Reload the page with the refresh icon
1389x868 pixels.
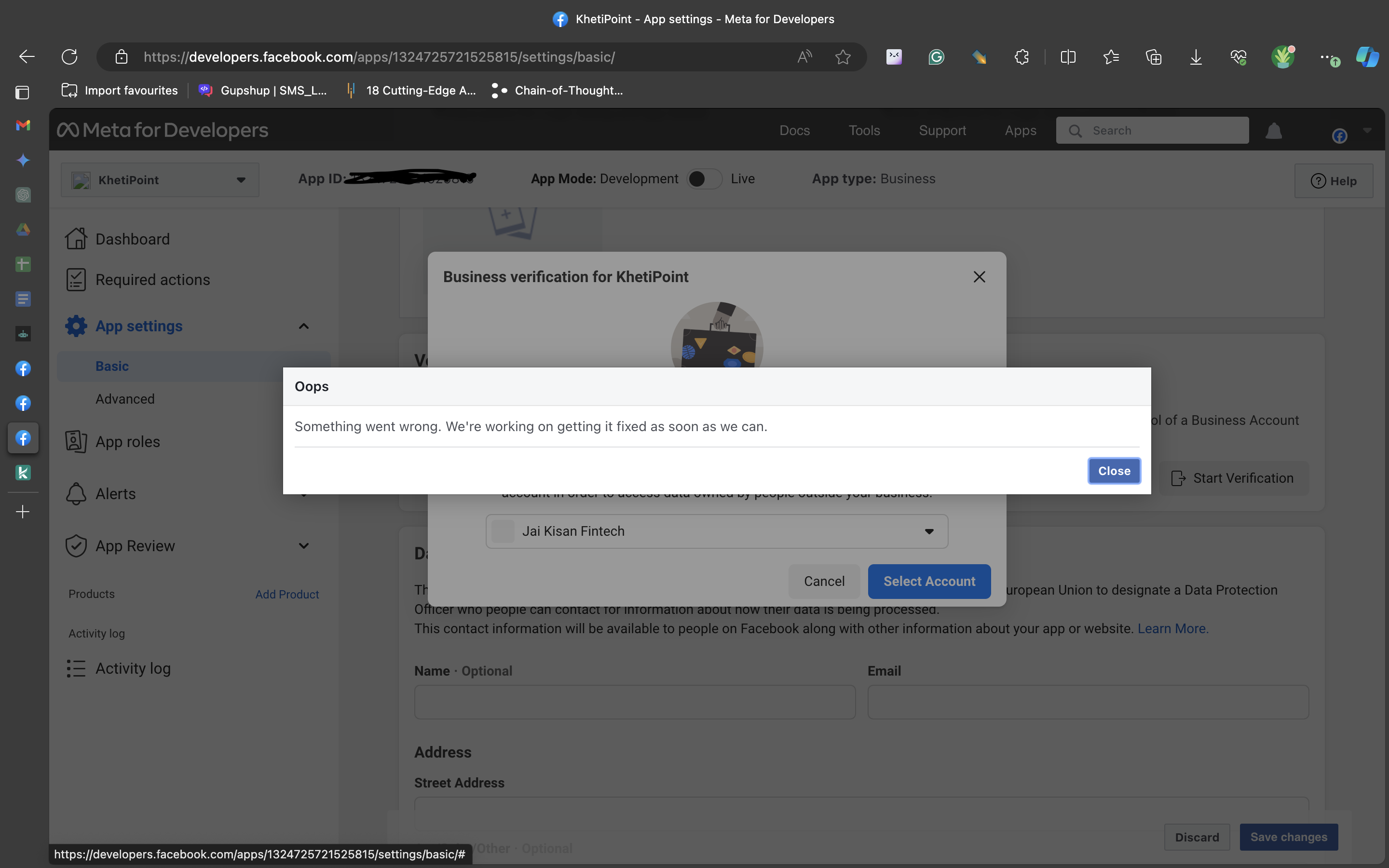pyautogui.click(x=69, y=57)
